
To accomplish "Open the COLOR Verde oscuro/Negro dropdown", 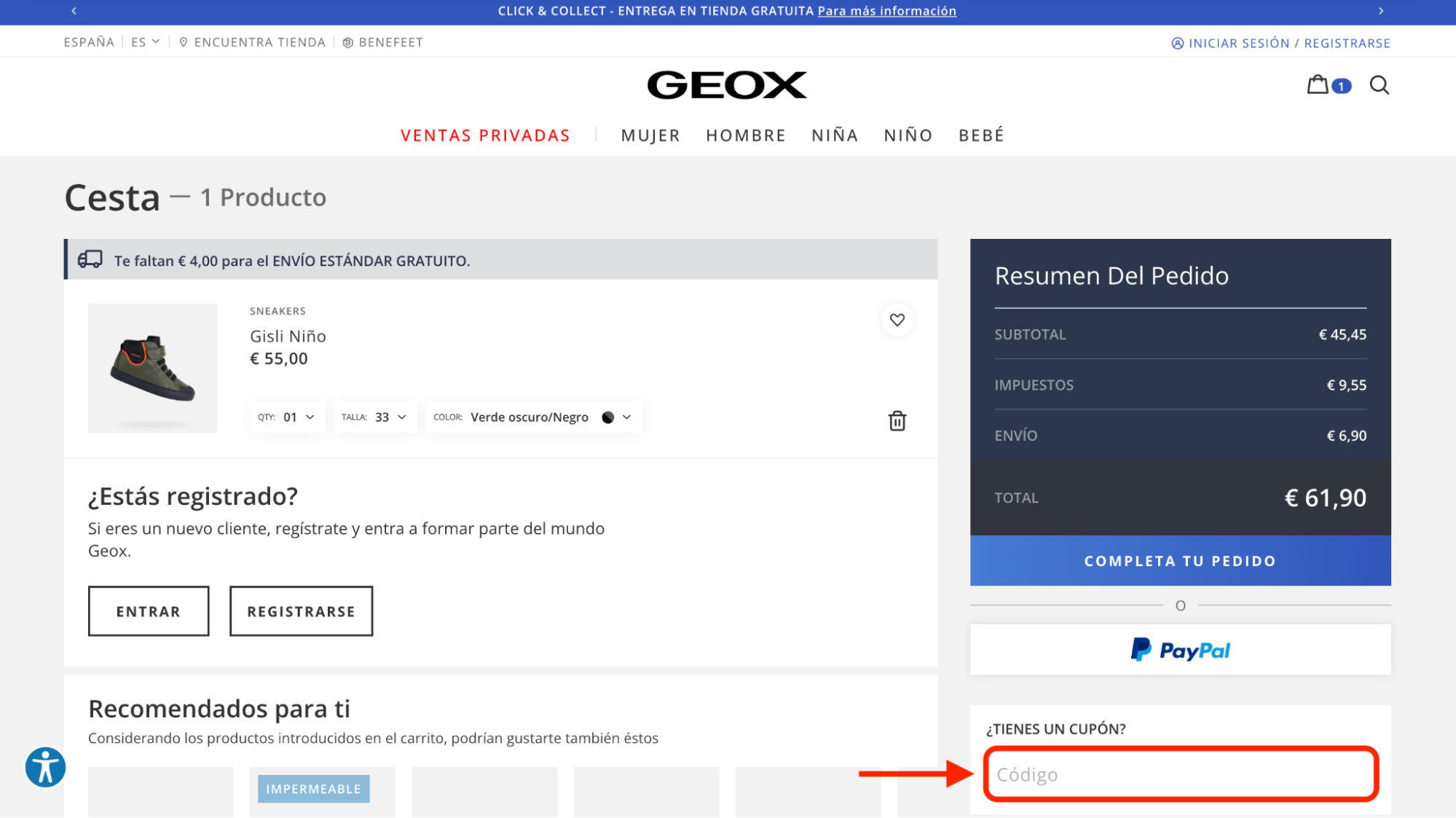I will [x=533, y=417].
